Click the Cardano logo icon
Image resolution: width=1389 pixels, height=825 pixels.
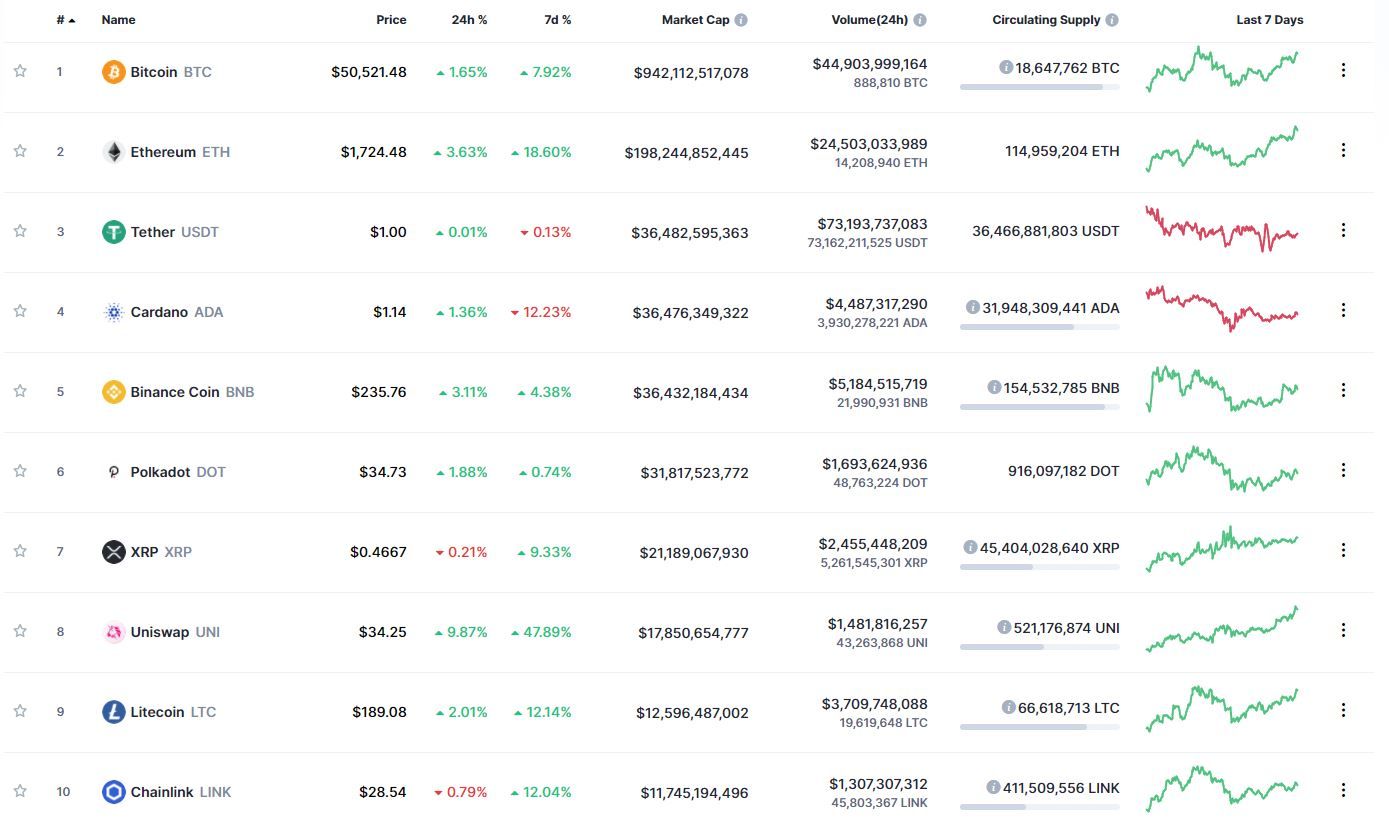click(114, 312)
